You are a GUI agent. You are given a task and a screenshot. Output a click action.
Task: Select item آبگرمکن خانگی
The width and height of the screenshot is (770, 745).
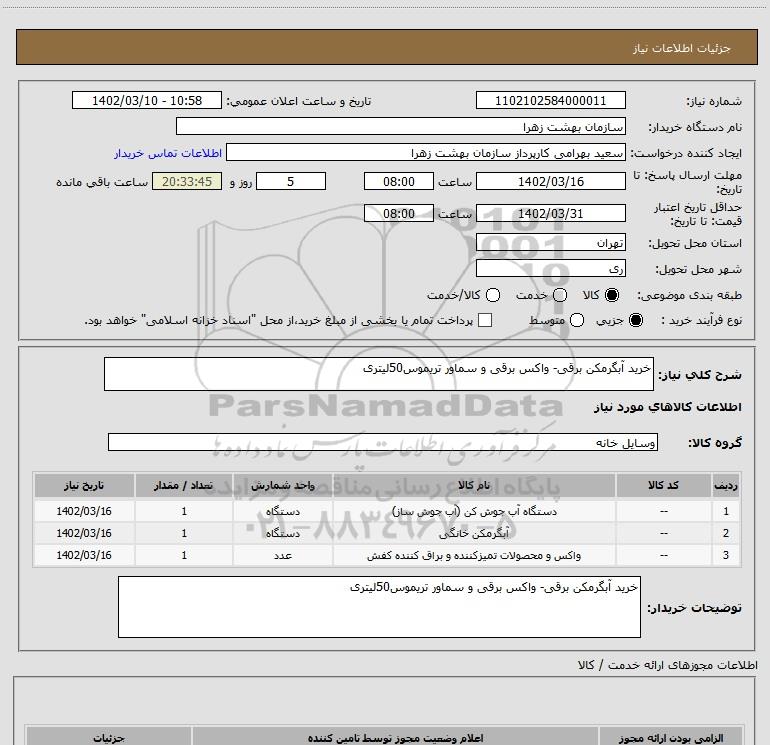(x=474, y=533)
